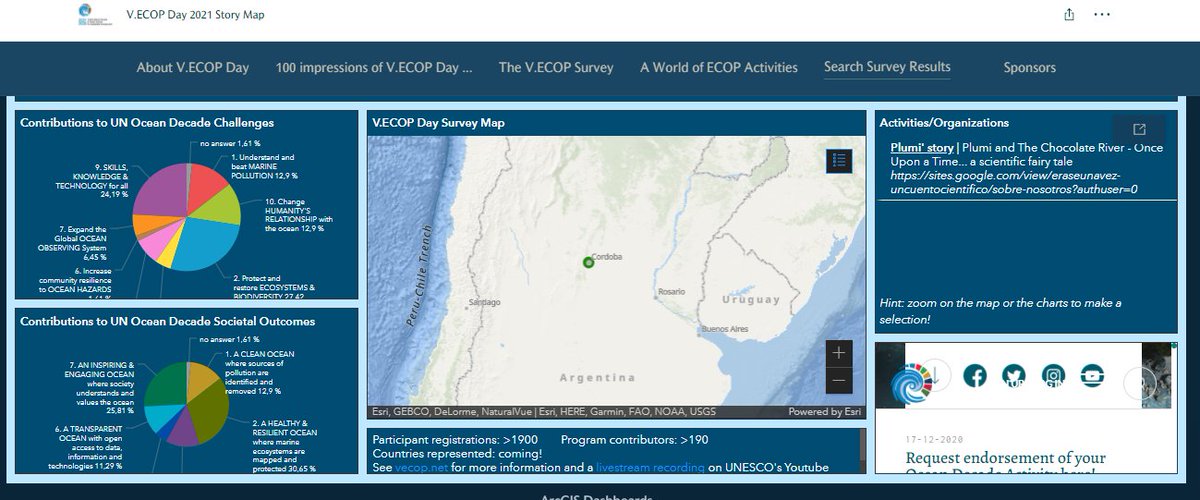
Task: Open the Plumi' story link
Action: pos(922,148)
